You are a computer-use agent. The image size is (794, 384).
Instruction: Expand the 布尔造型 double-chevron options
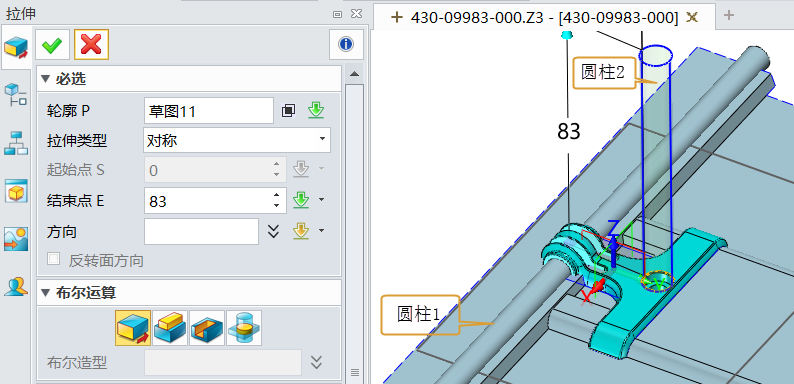coord(316,362)
